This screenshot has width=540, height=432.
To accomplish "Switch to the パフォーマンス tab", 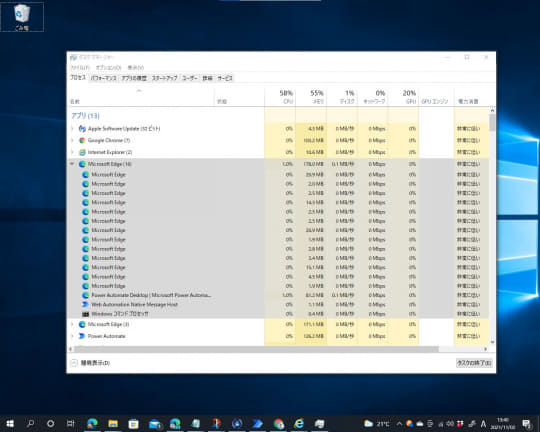I will pyautogui.click(x=103, y=78).
